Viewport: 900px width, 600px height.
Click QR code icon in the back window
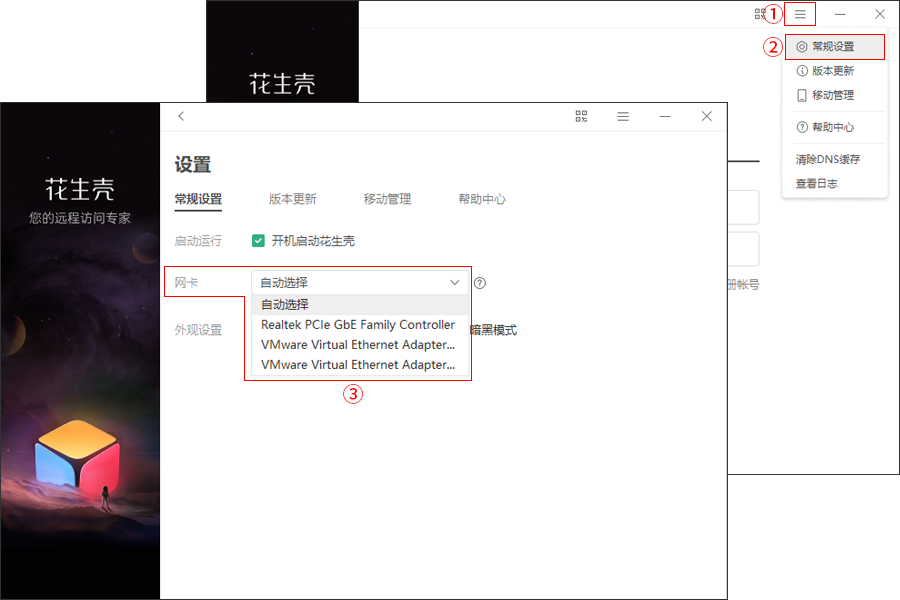tap(759, 14)
